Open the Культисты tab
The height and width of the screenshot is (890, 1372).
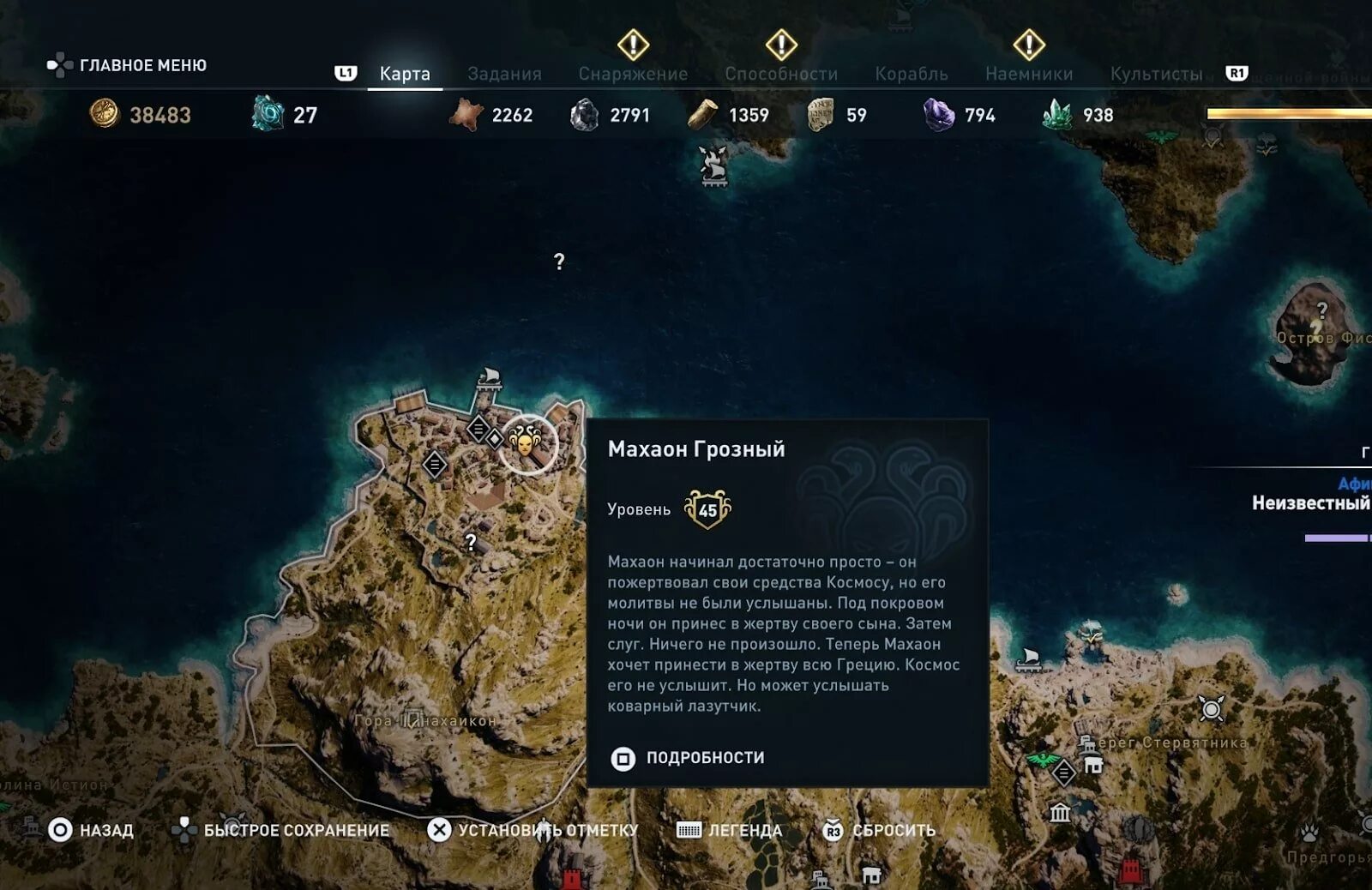(1156, 74)
